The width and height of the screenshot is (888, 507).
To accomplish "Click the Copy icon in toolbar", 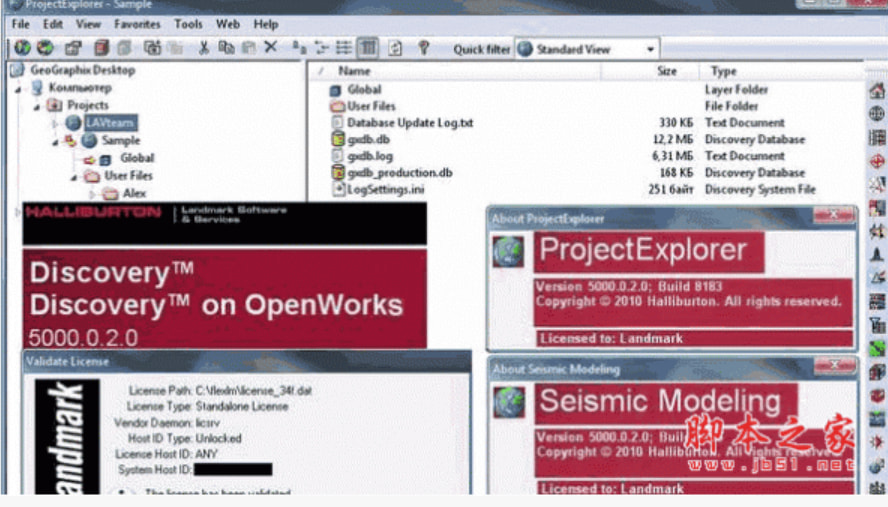I will (226, 47).
